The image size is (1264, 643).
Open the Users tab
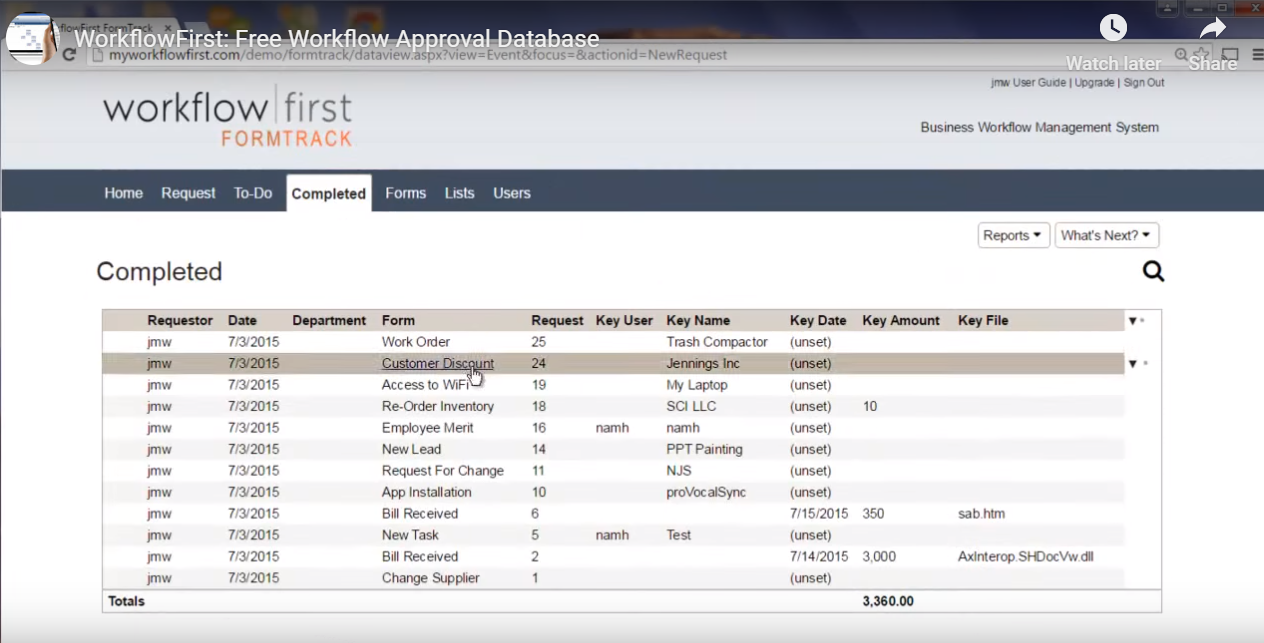[511, 193]
